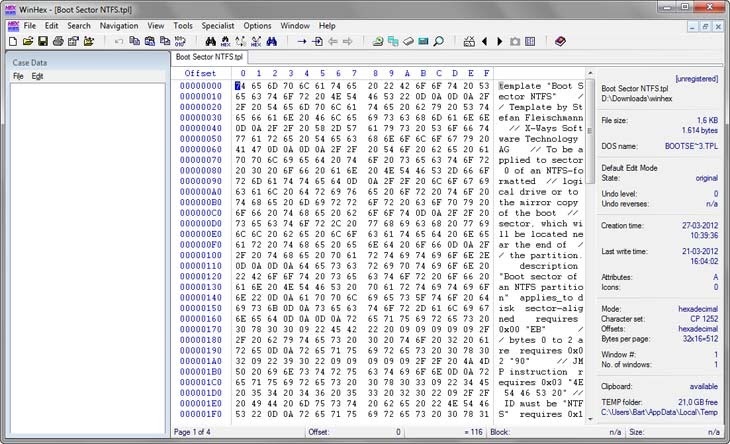Open the Navigation menu
This screenshot has height=444, width=730.
click(119, 26)
